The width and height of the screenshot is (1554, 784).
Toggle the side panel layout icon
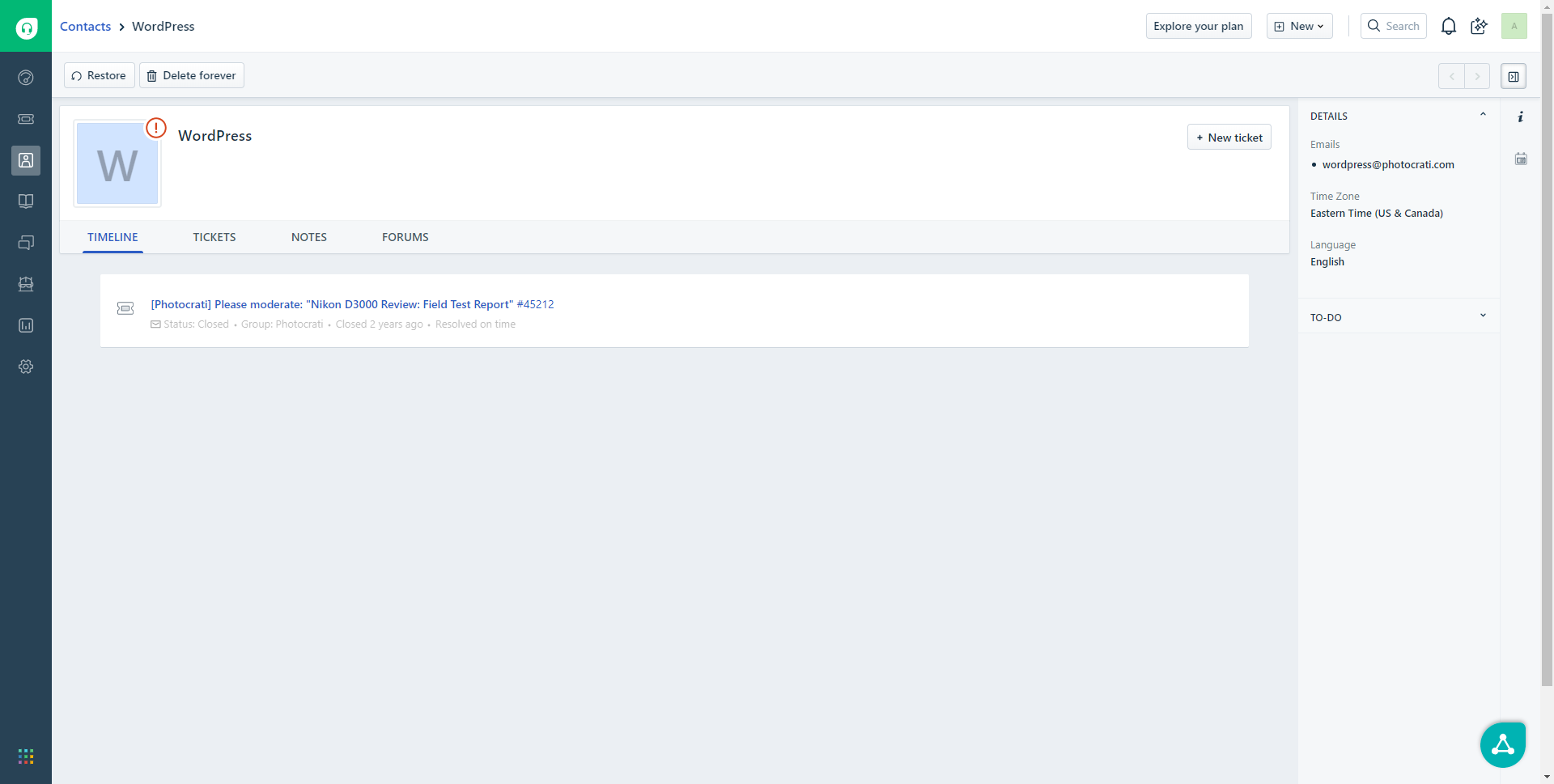point(1514,76)
